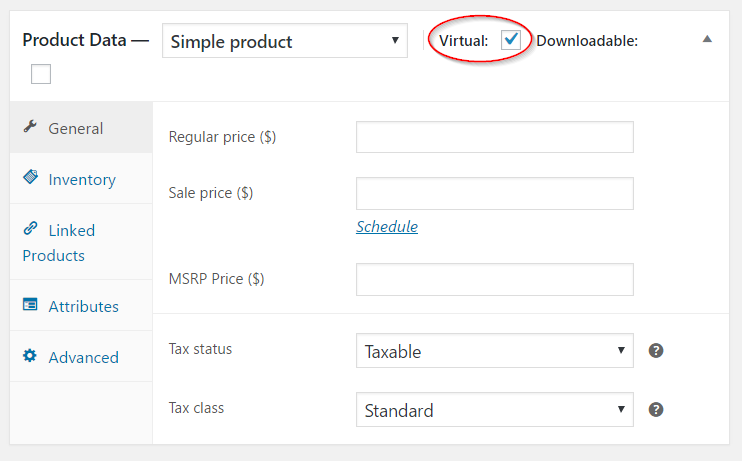Focus the Regular price input field
Screen dimensions: 742x461
pyautogui.click(x=495, y=137)
